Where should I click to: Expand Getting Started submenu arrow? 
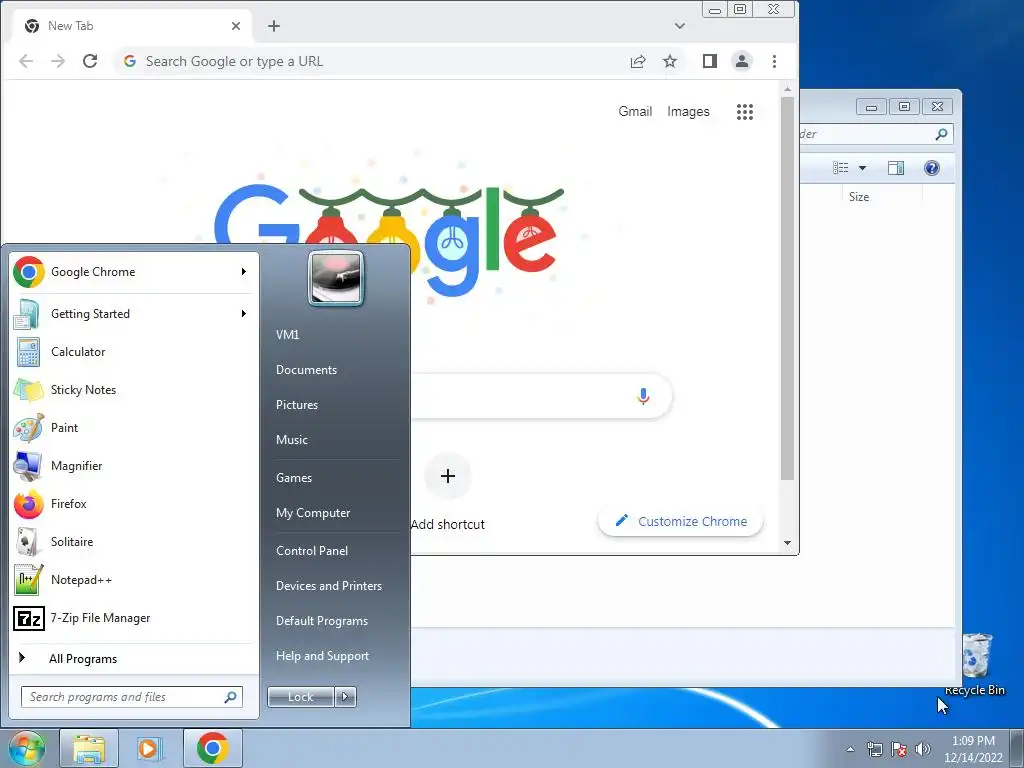(244, 314)
